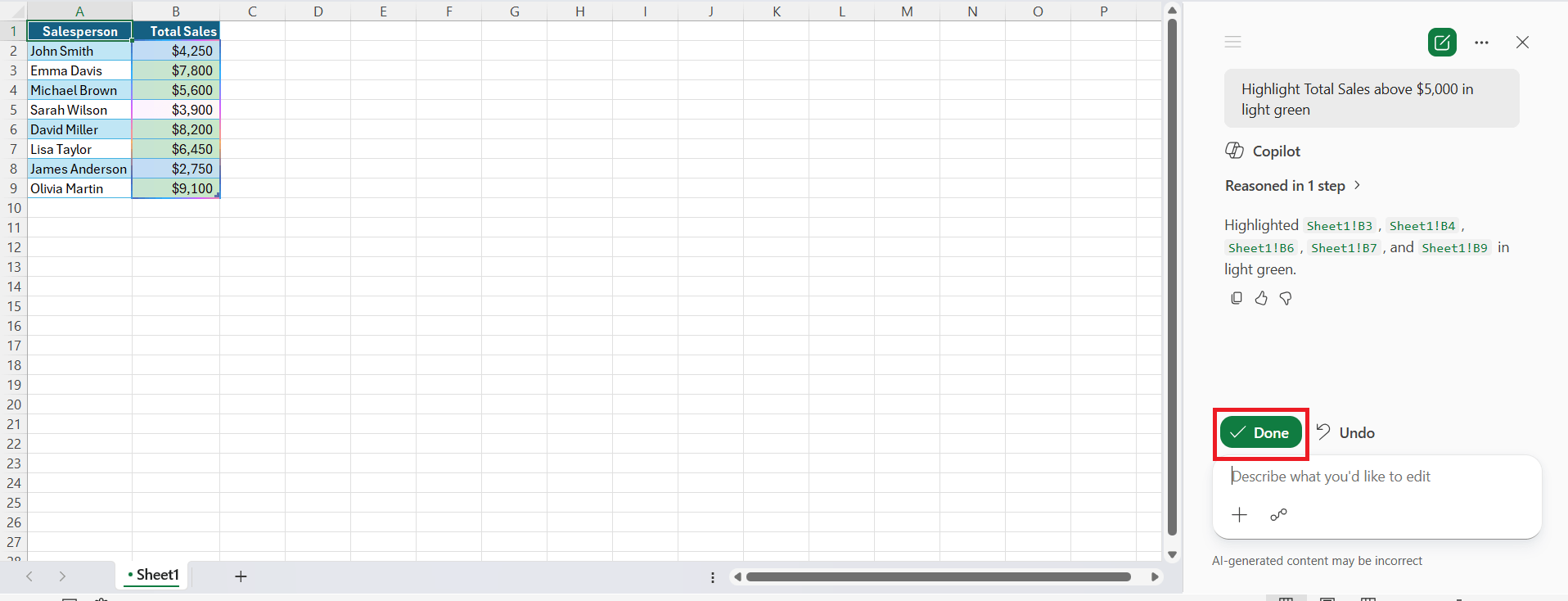This screenshot has width=1568, height=601.
Task: Switch to Sheet1 tab
Action: pyautogui.click(x=154, y=575)
